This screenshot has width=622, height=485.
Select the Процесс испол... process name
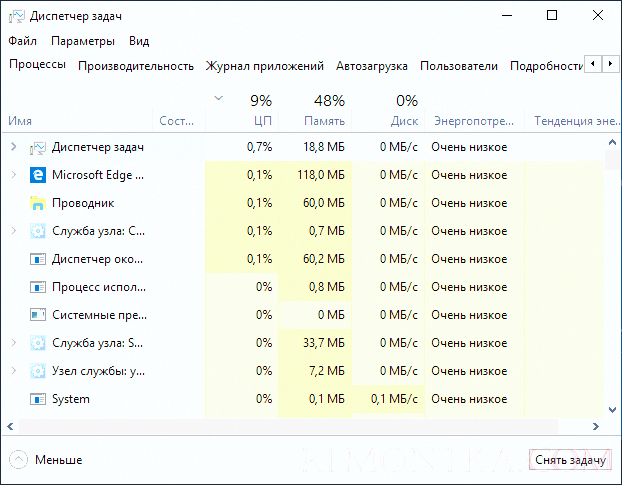pyautogui.click(x=99, y=287)
